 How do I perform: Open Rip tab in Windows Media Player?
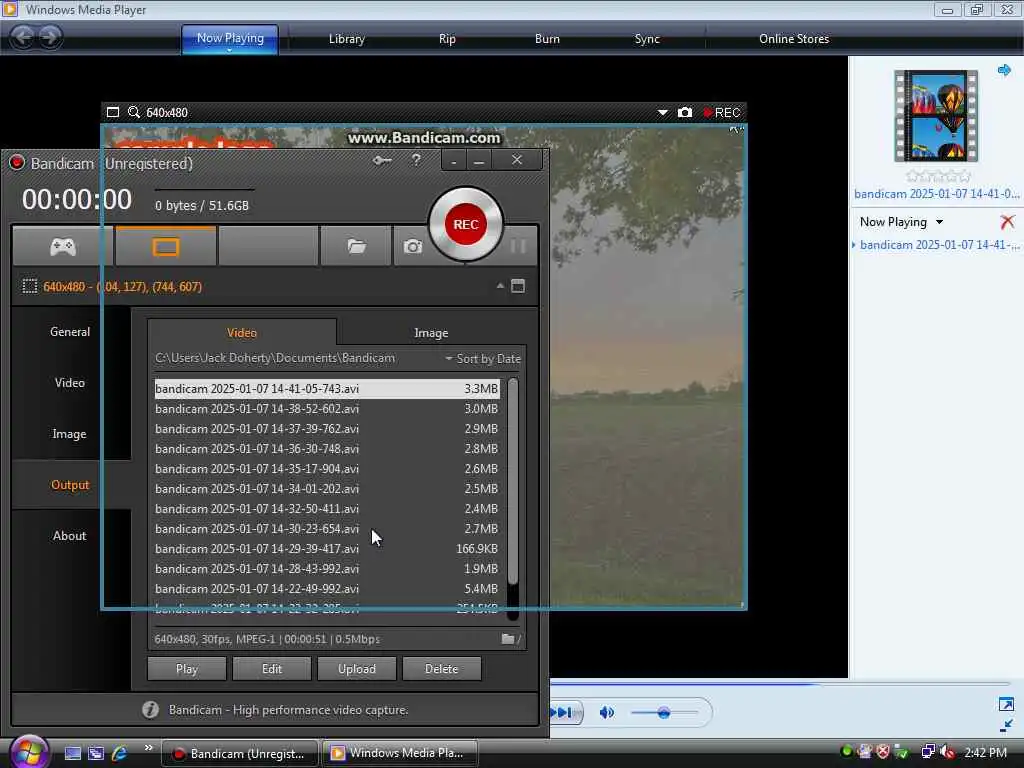[447, 39]
